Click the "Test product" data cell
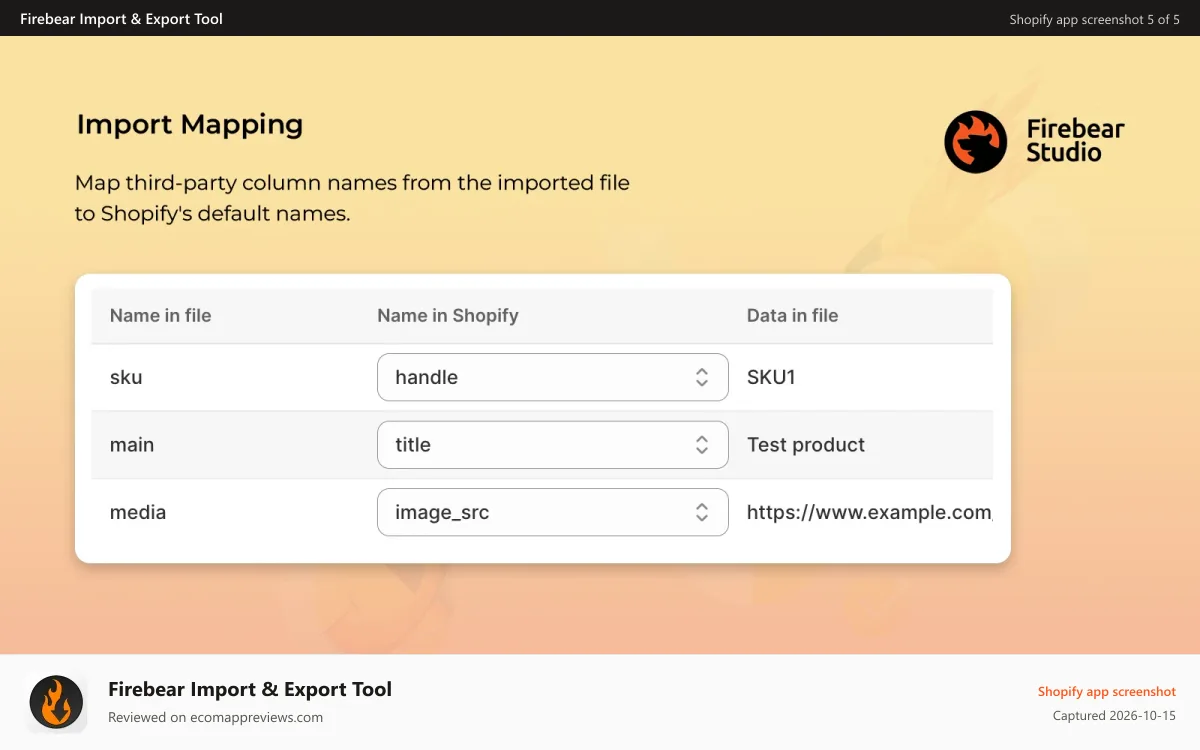1200x750 pixels. [x=806, y=445]
